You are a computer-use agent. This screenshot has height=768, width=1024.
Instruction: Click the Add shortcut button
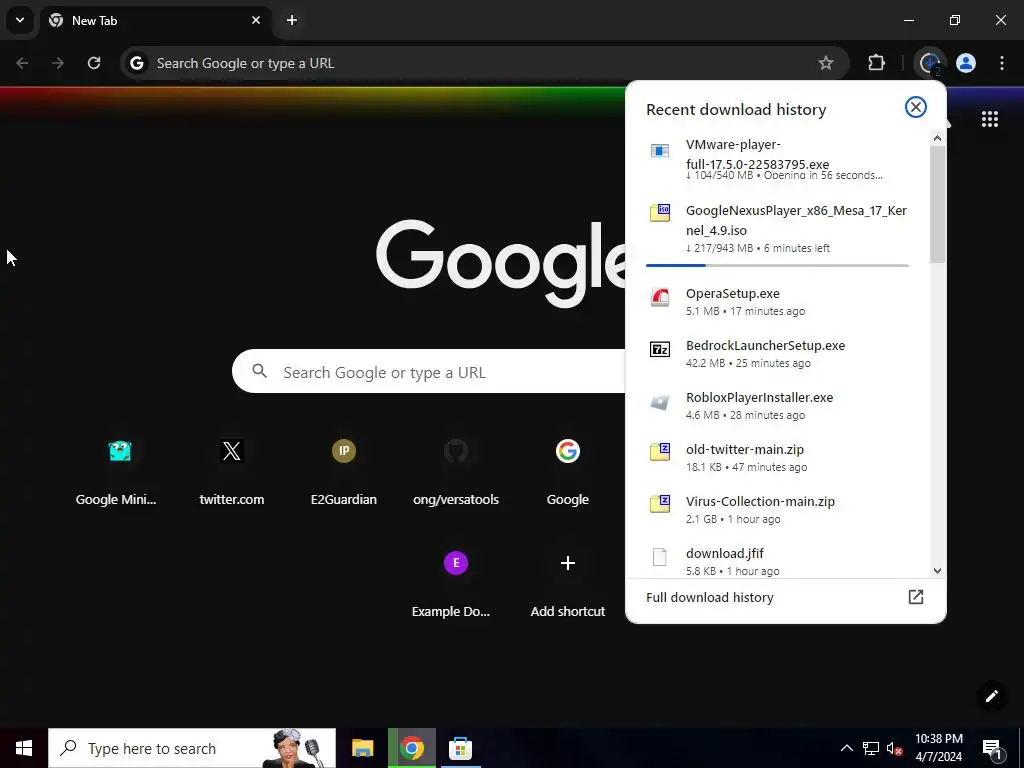pos(568,584)
